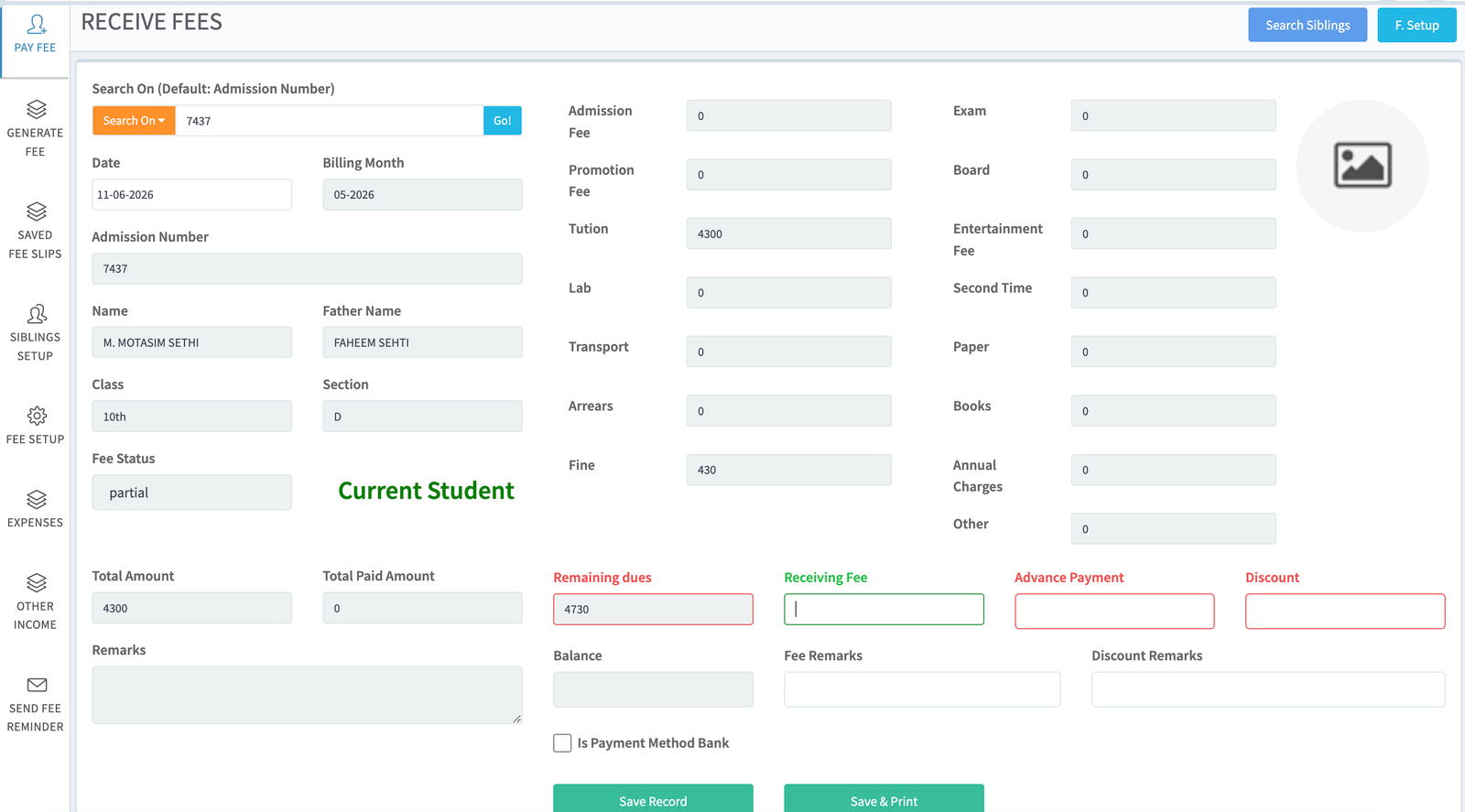
Task: Open the GENERATE FEE menu label
Action: [x=35, y=142]
